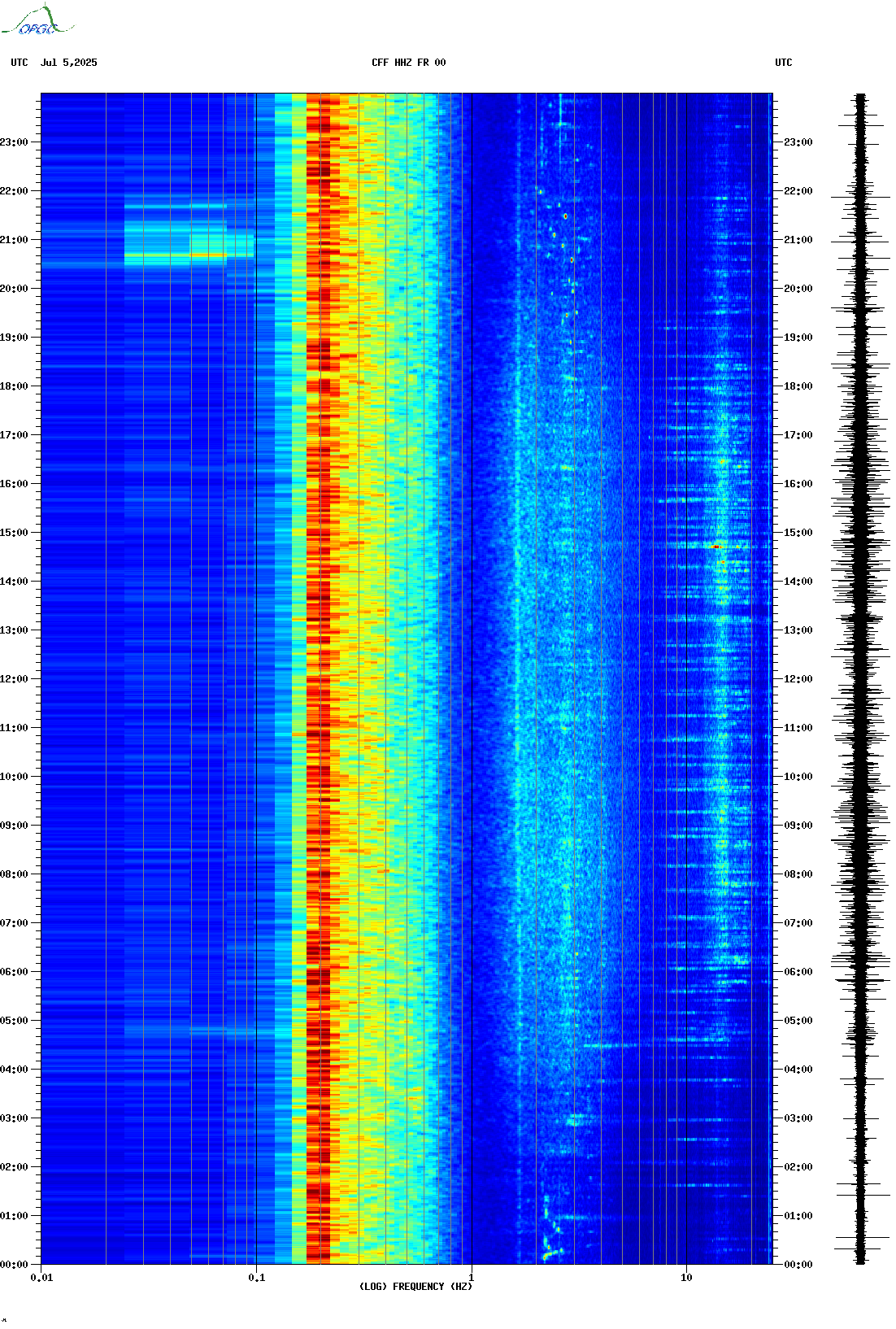
Task: Click the left axis 07:00 time label
Action: [14, 923]
